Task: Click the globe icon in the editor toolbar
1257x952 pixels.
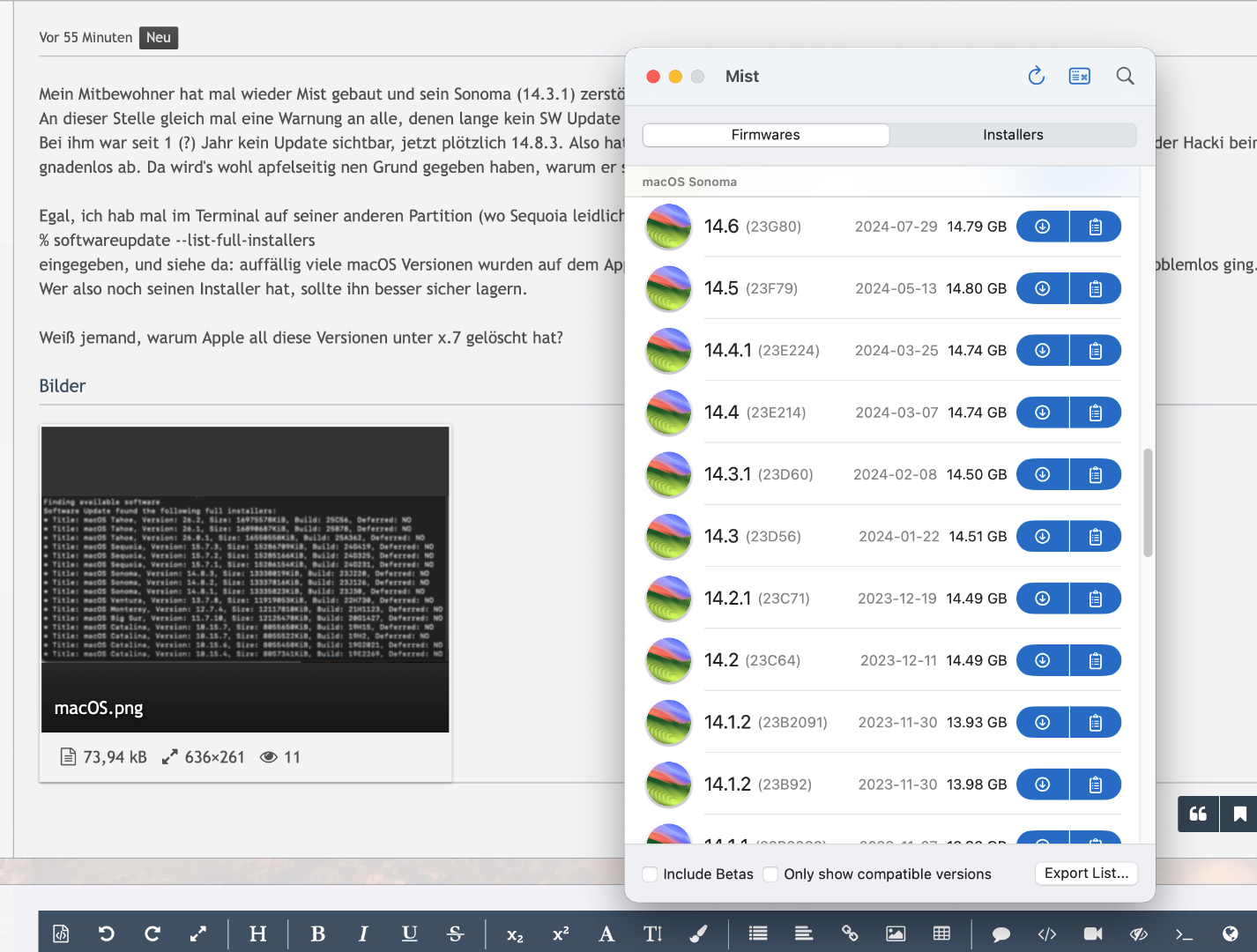Action: coord(1231,933)
